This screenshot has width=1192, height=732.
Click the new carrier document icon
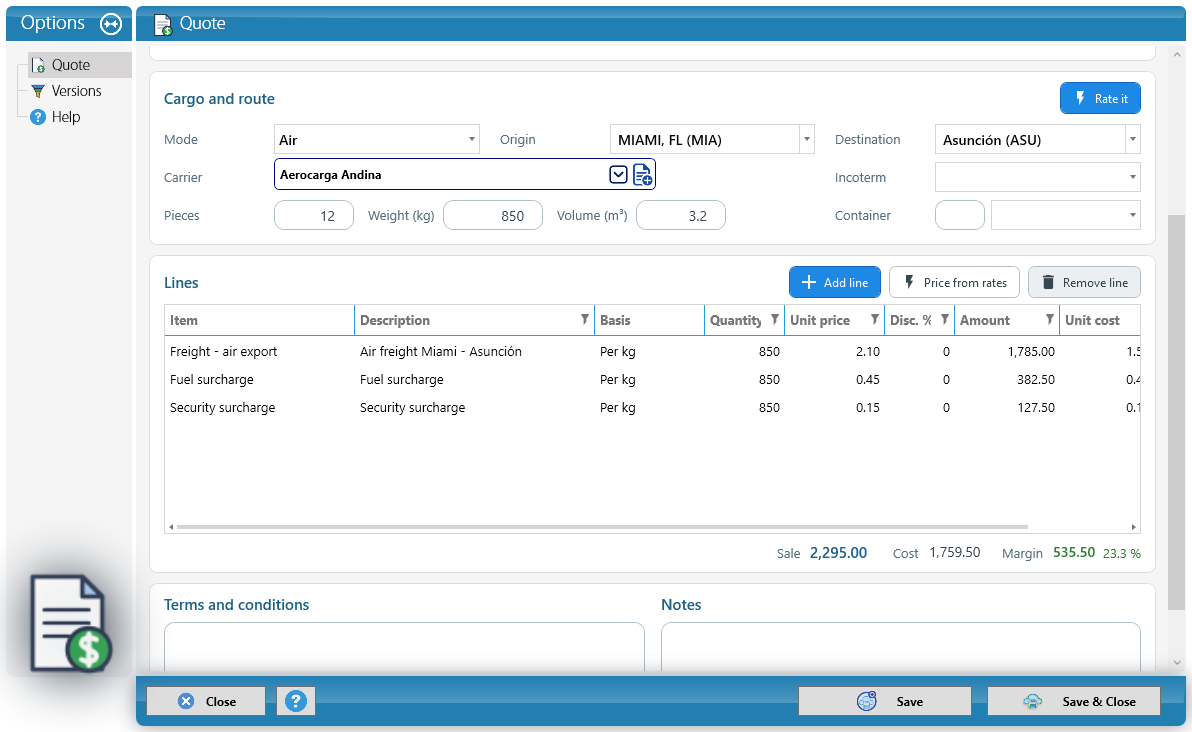click(642, 175)
